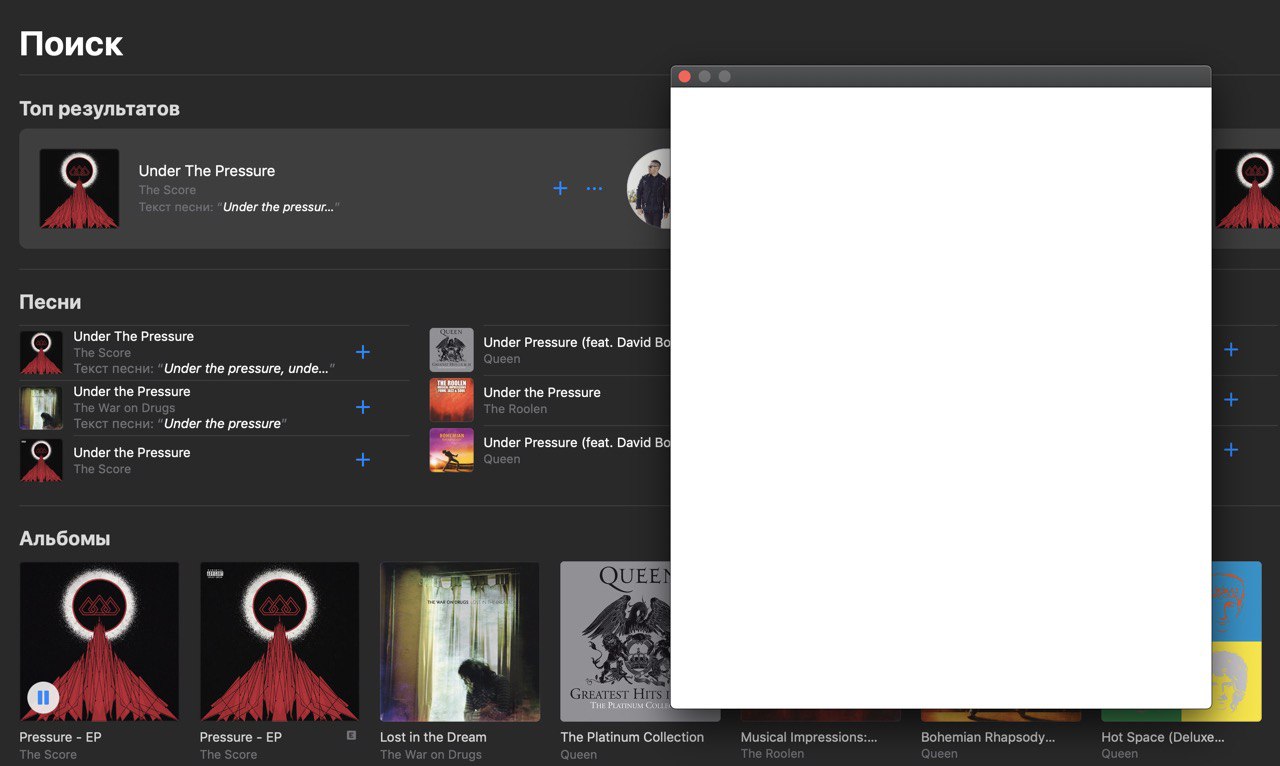Open album title "Hot Space (Deluxe..."

(x=1163, y=737)
